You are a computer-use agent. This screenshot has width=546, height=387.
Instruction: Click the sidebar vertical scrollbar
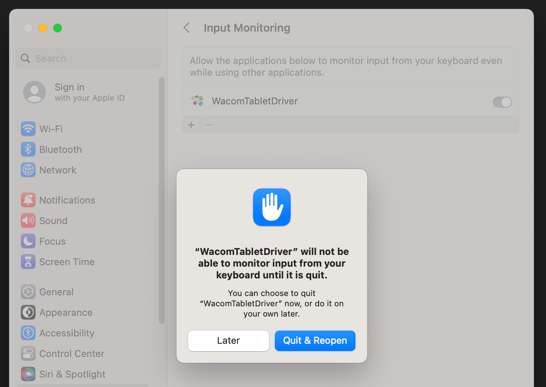point(162,201)
